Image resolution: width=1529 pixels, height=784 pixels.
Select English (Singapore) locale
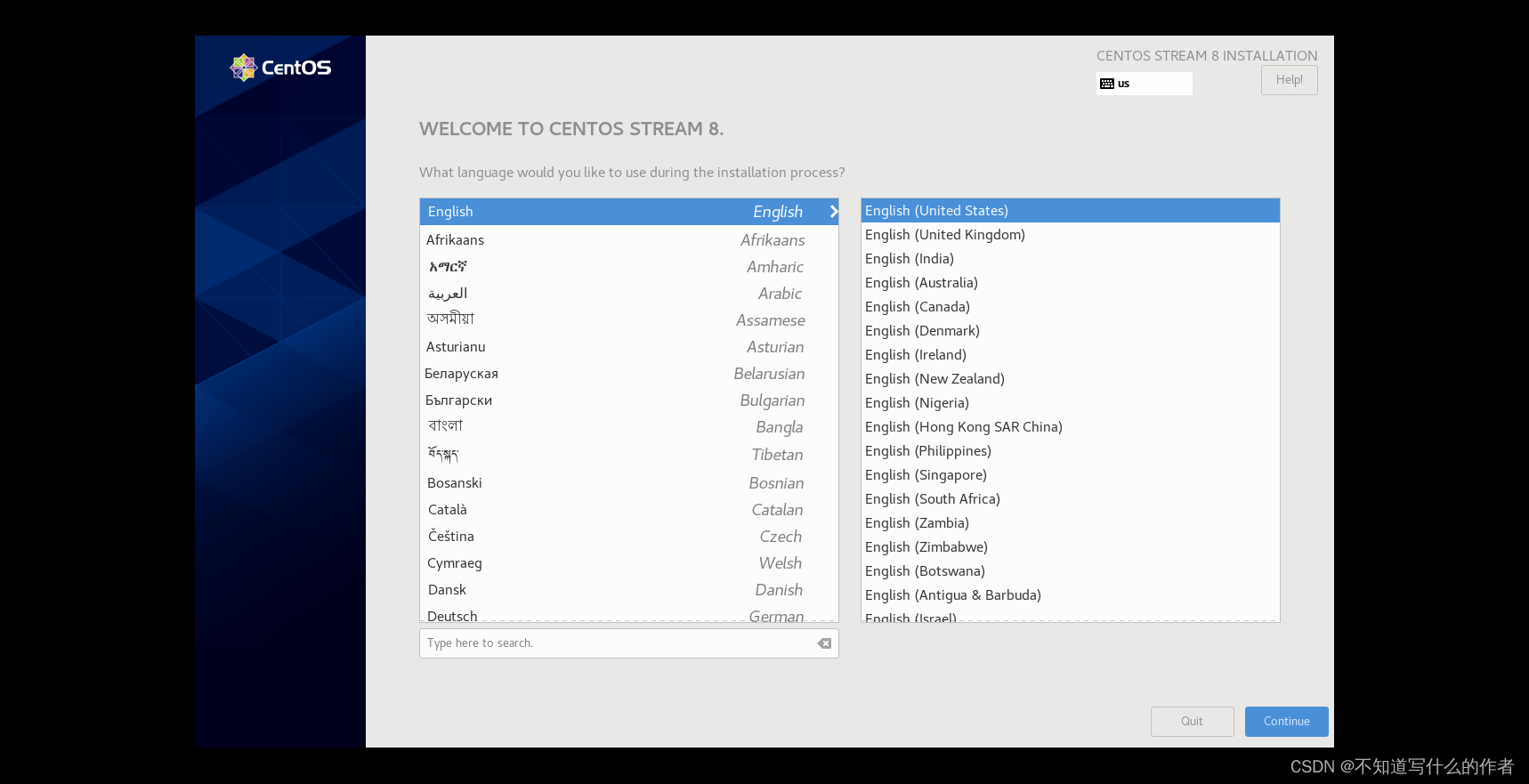pos(1070,475)
